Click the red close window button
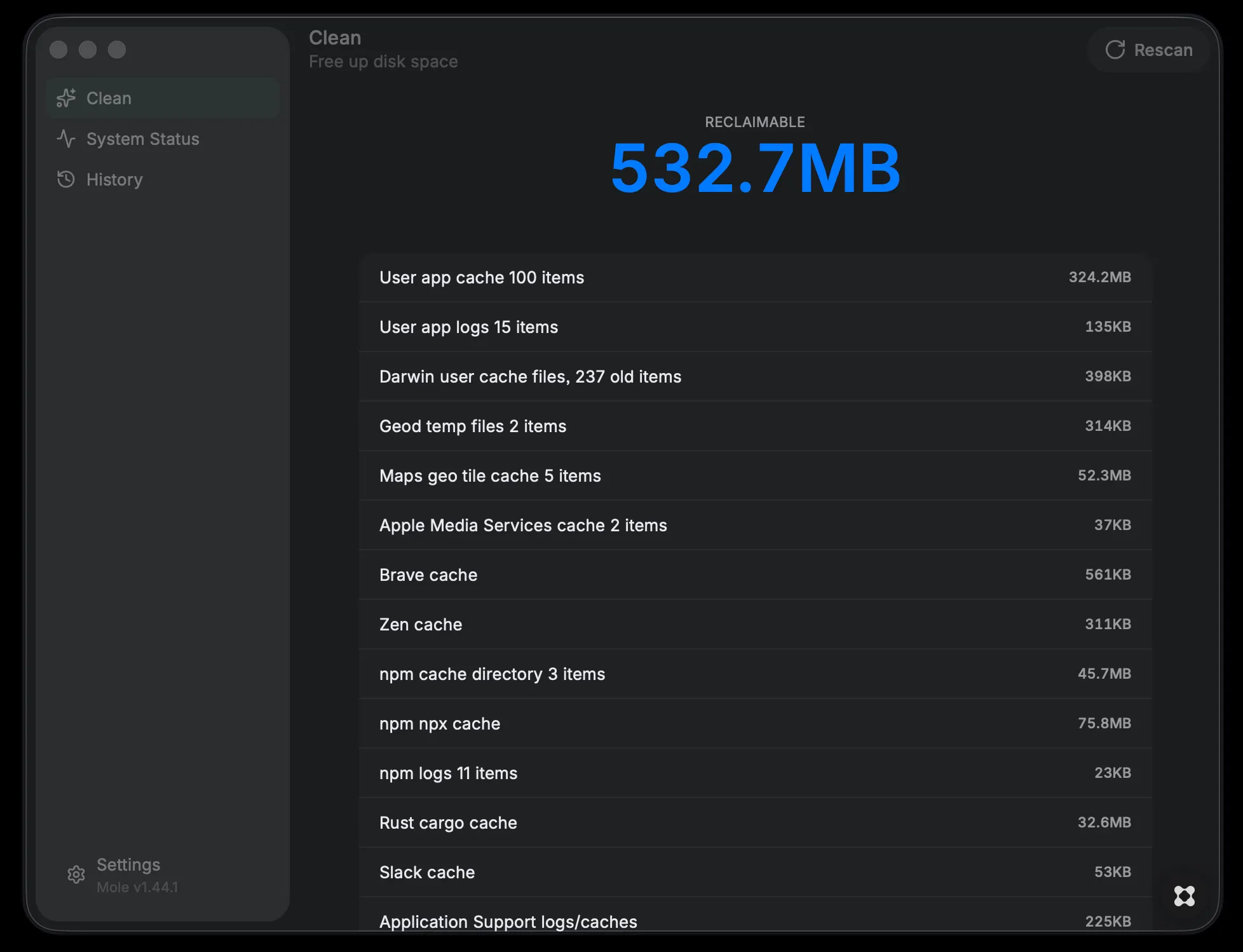Screen dimensions: 1243x952 tap(58, 50)
